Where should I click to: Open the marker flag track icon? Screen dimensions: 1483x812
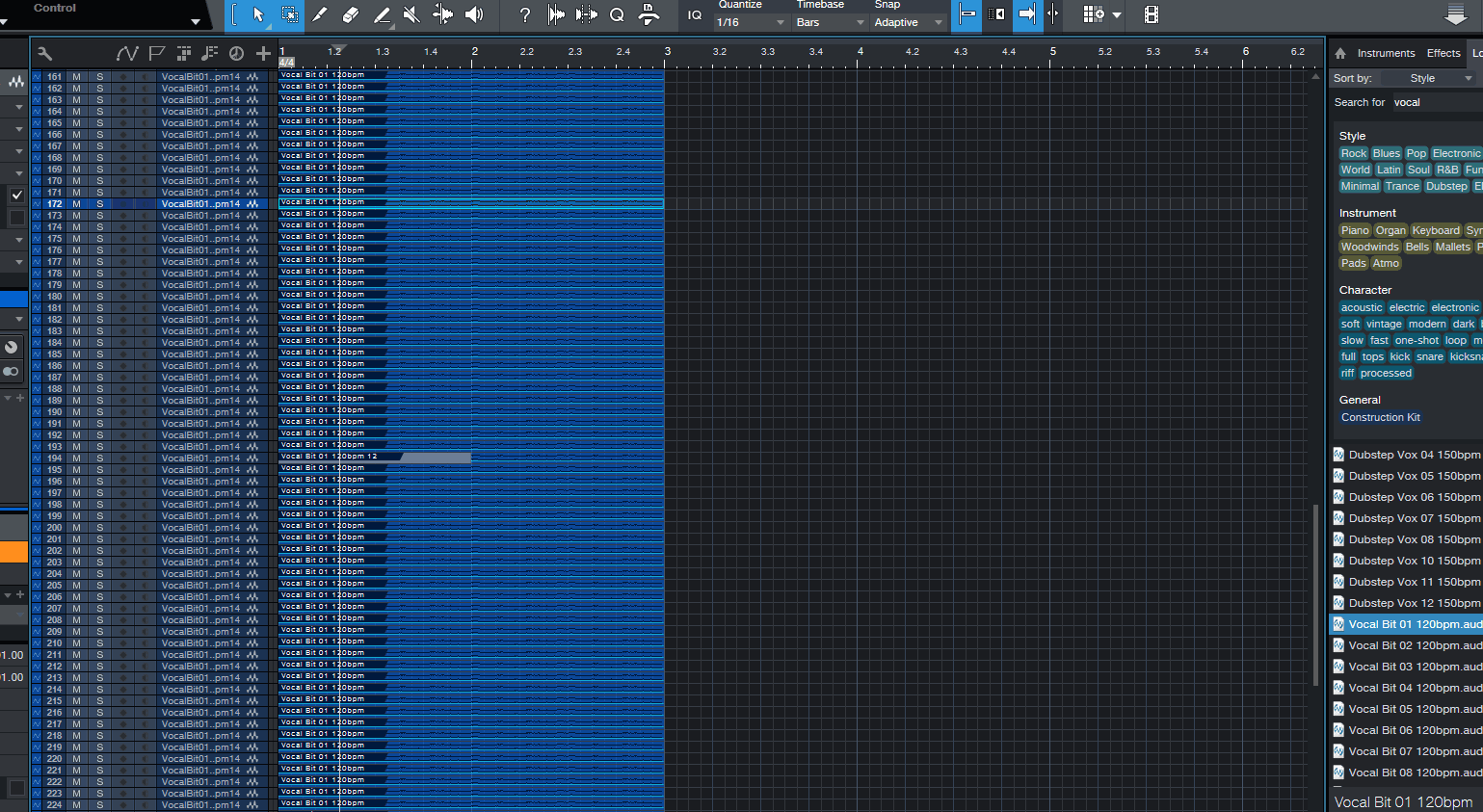point(156,54)
